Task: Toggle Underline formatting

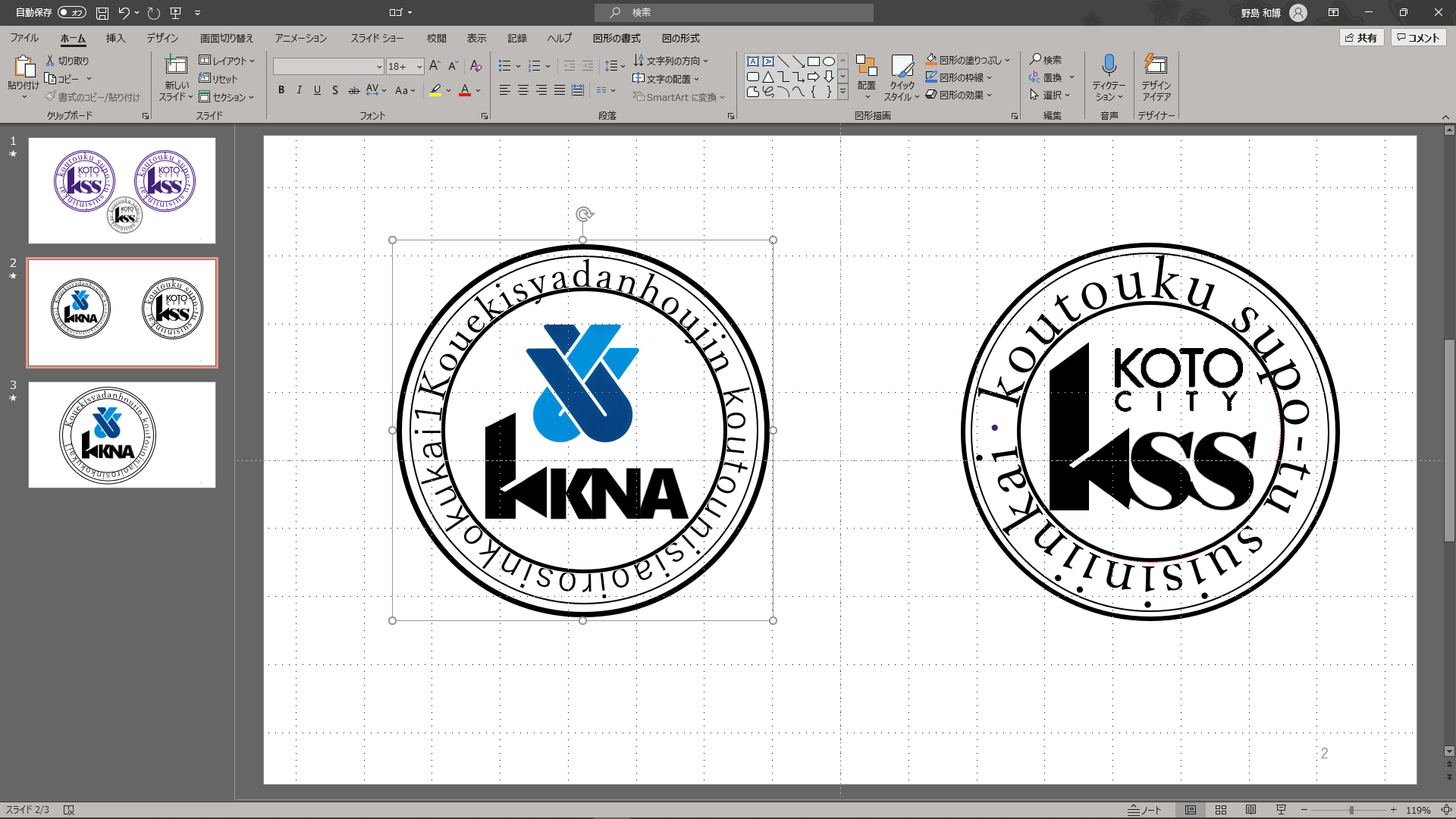Action: tap(317, 90)
